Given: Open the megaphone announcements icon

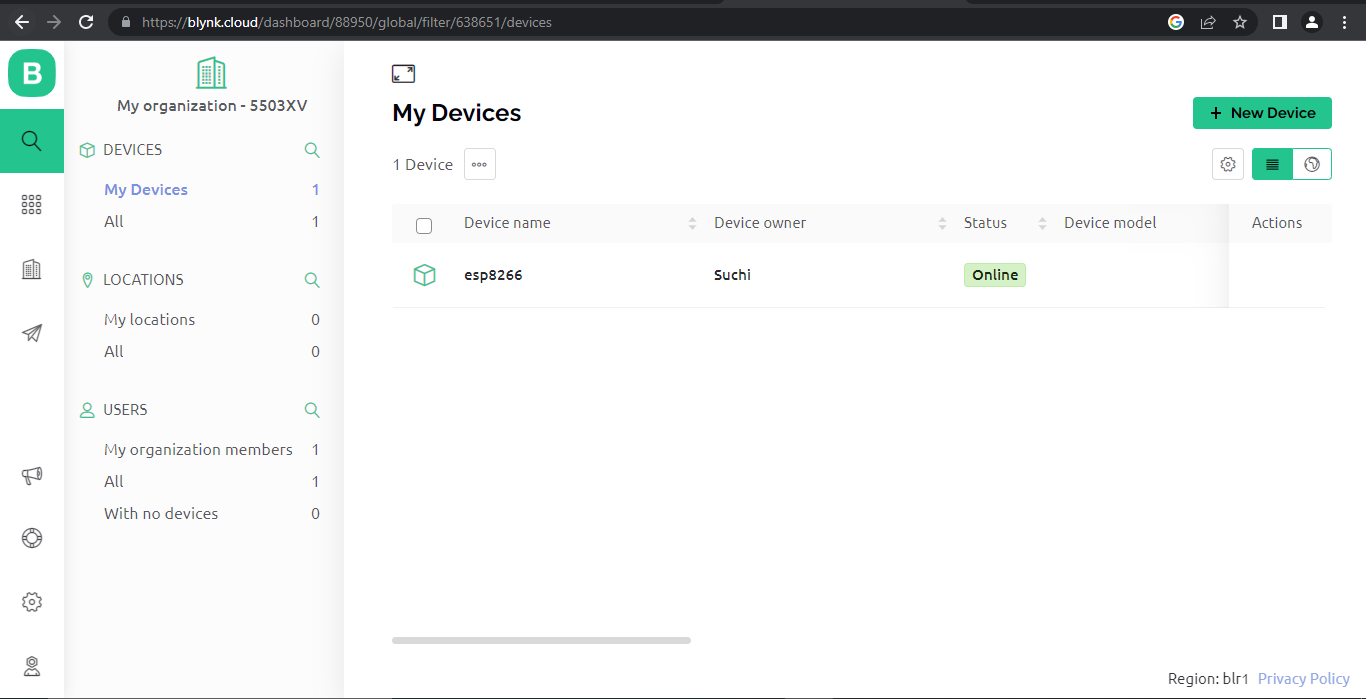Looking at the screenshot, I should point(32,476).
